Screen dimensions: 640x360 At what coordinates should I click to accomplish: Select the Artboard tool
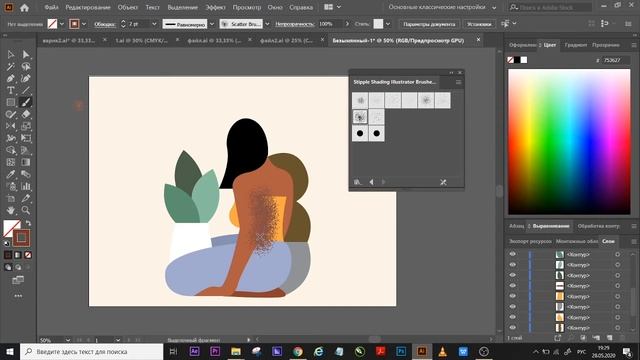pos(11,198)
